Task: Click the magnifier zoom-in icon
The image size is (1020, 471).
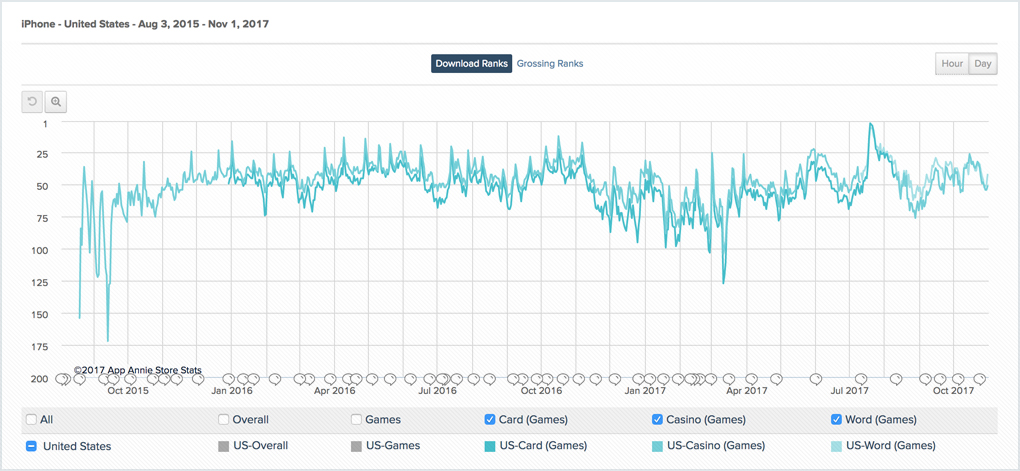Action: tap(56, 102)
